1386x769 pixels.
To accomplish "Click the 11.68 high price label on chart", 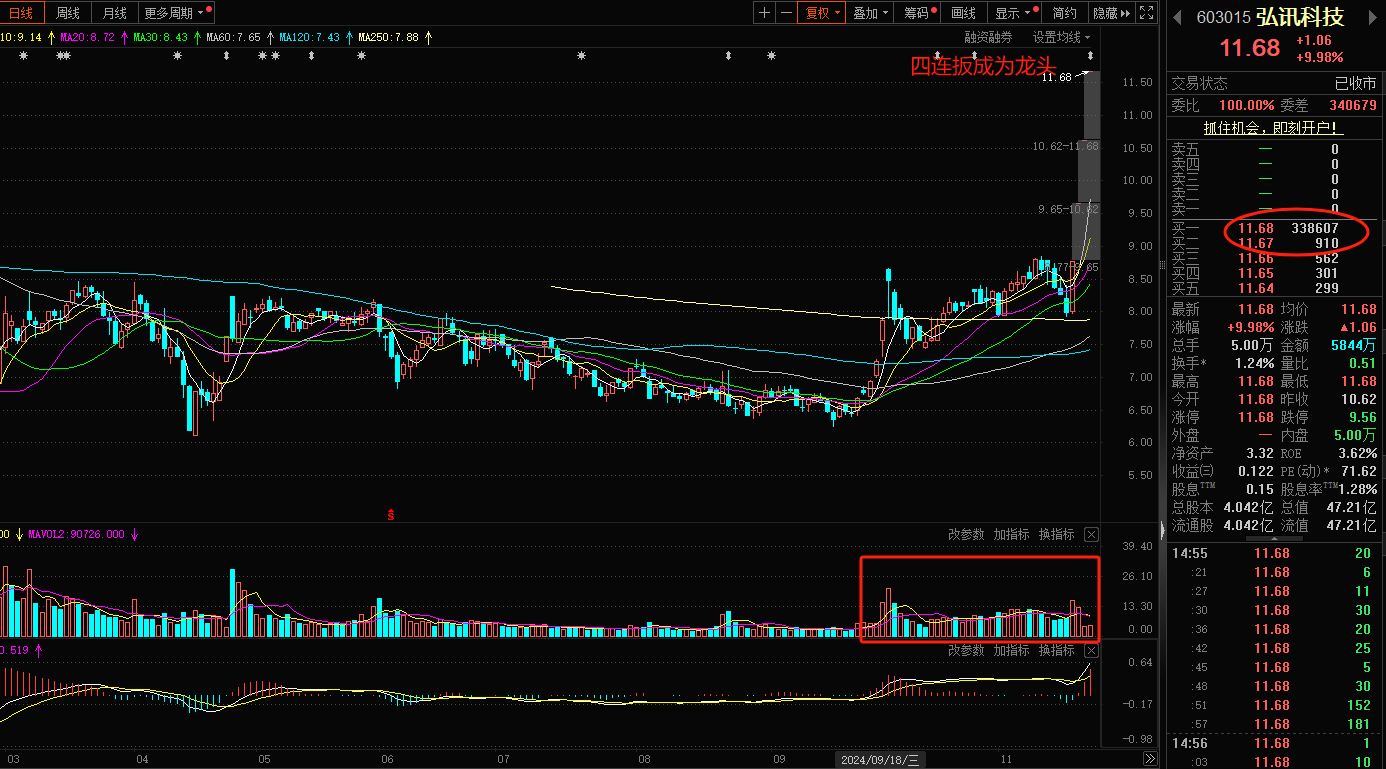I will pyautogui.click(x=1056, y=76).
